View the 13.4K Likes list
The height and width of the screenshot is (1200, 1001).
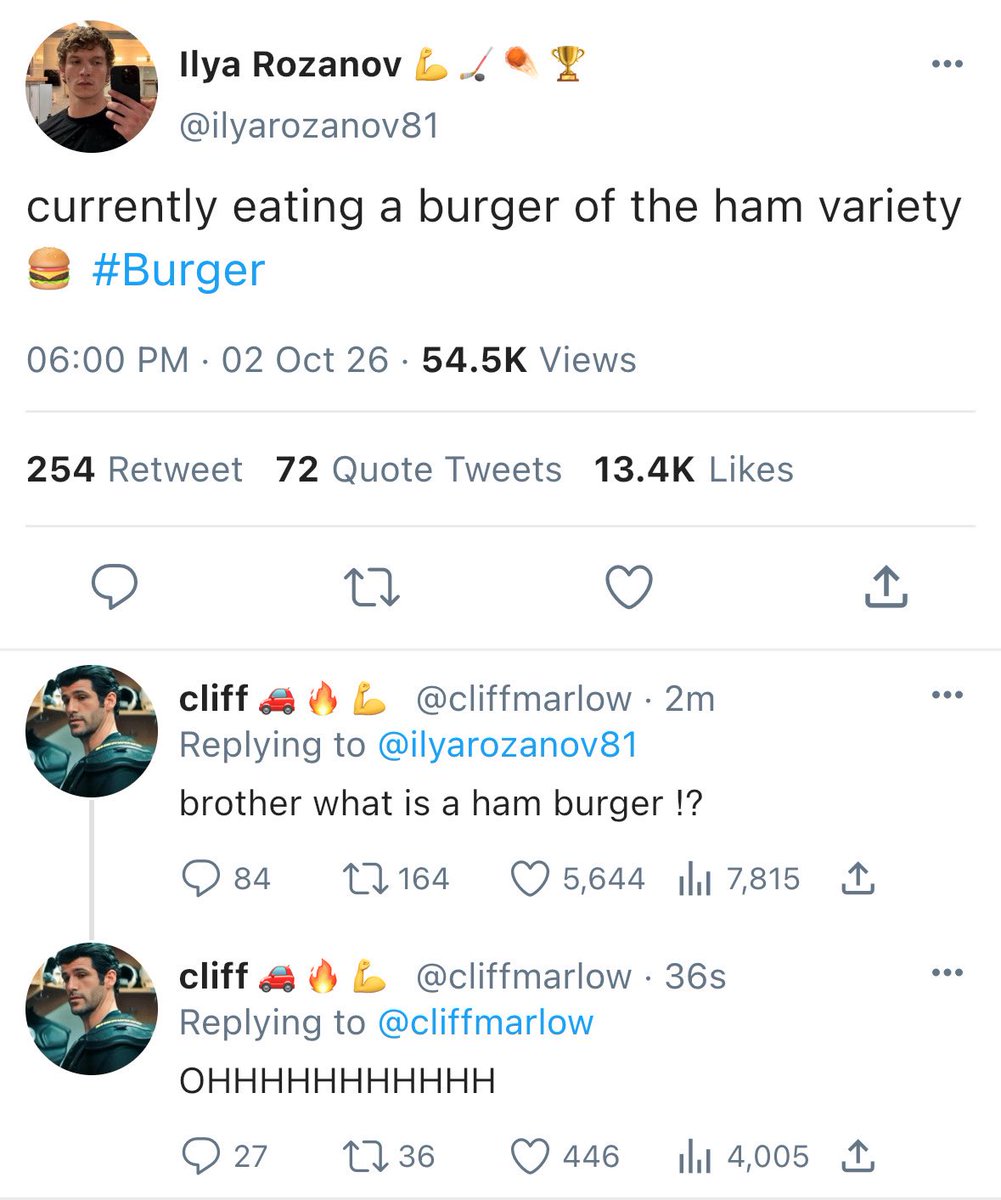tap(693, 469)
